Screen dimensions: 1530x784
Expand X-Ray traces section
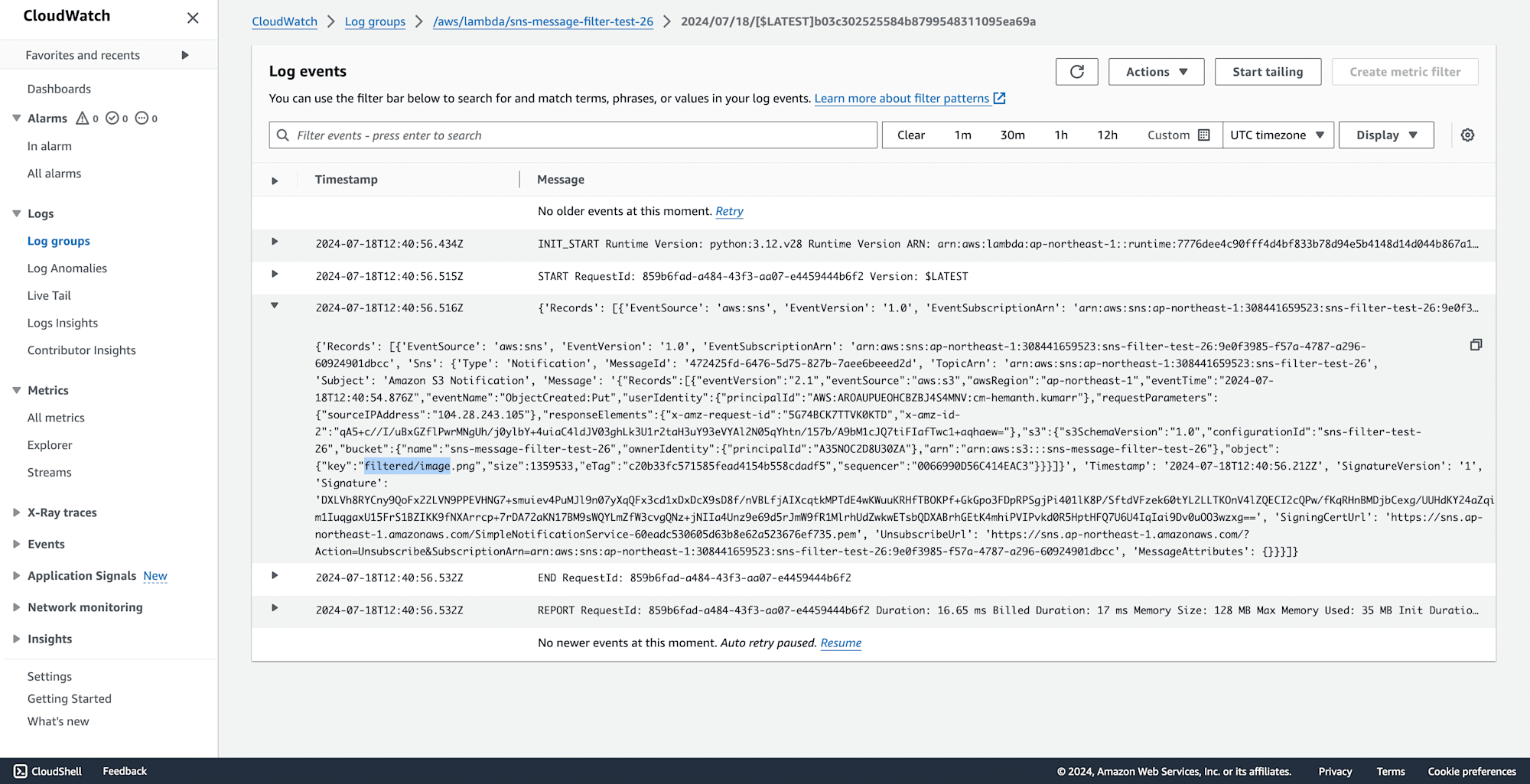pyautogui.click(x=16, y=512)
